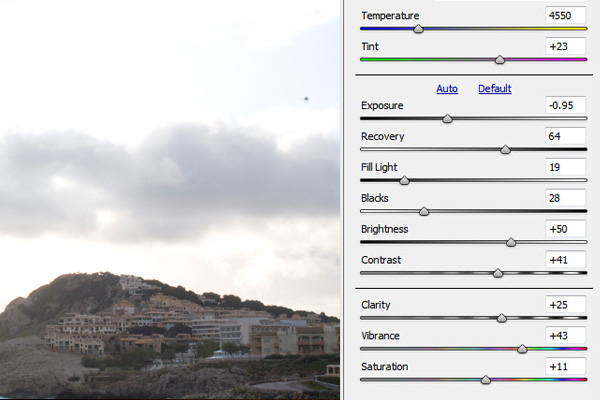The image size is (600, 400).
Task: Click the Temperature slider handle
Action: coord(418,29)
